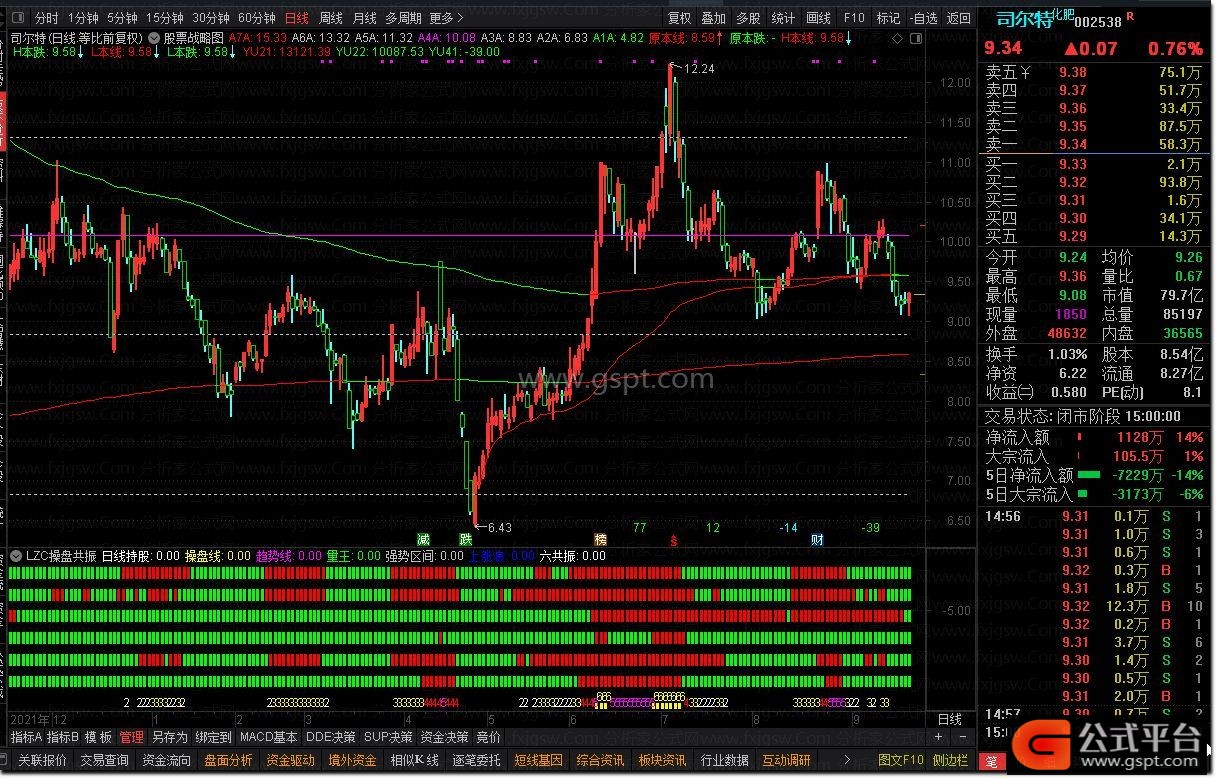This screenshot has height=778, width=1217.
Task: Click the 跌 event marker under chart
Action: [465, 539]
